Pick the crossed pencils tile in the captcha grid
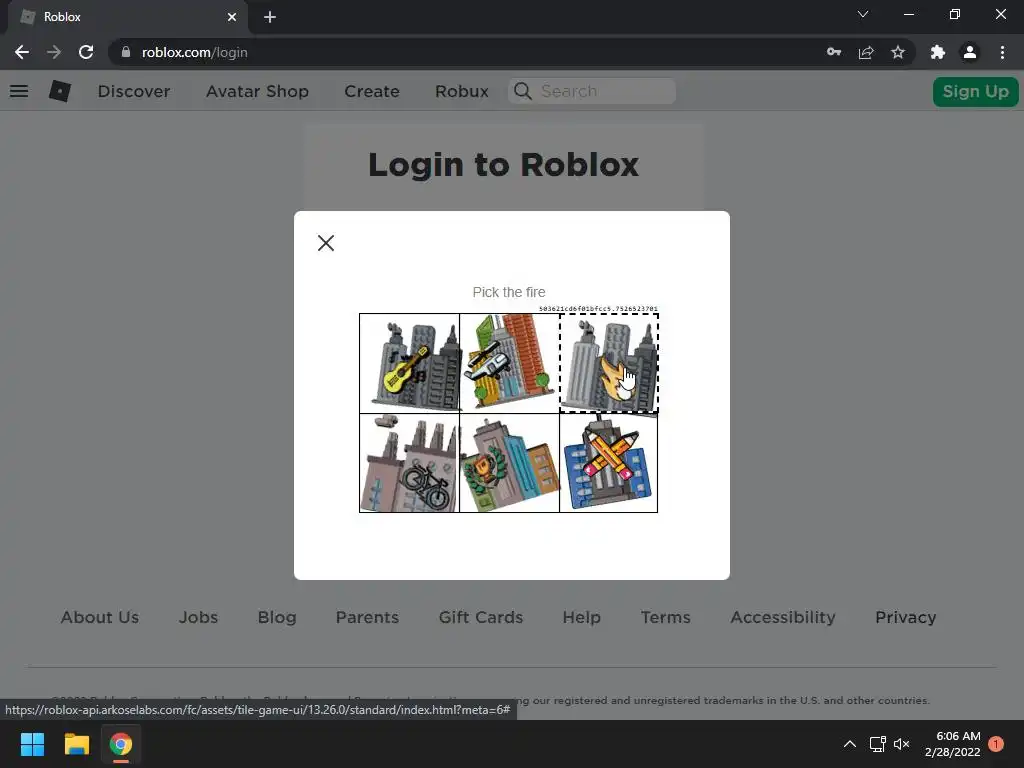Viewport: 1024px width, 768px height. pos(609,463)
